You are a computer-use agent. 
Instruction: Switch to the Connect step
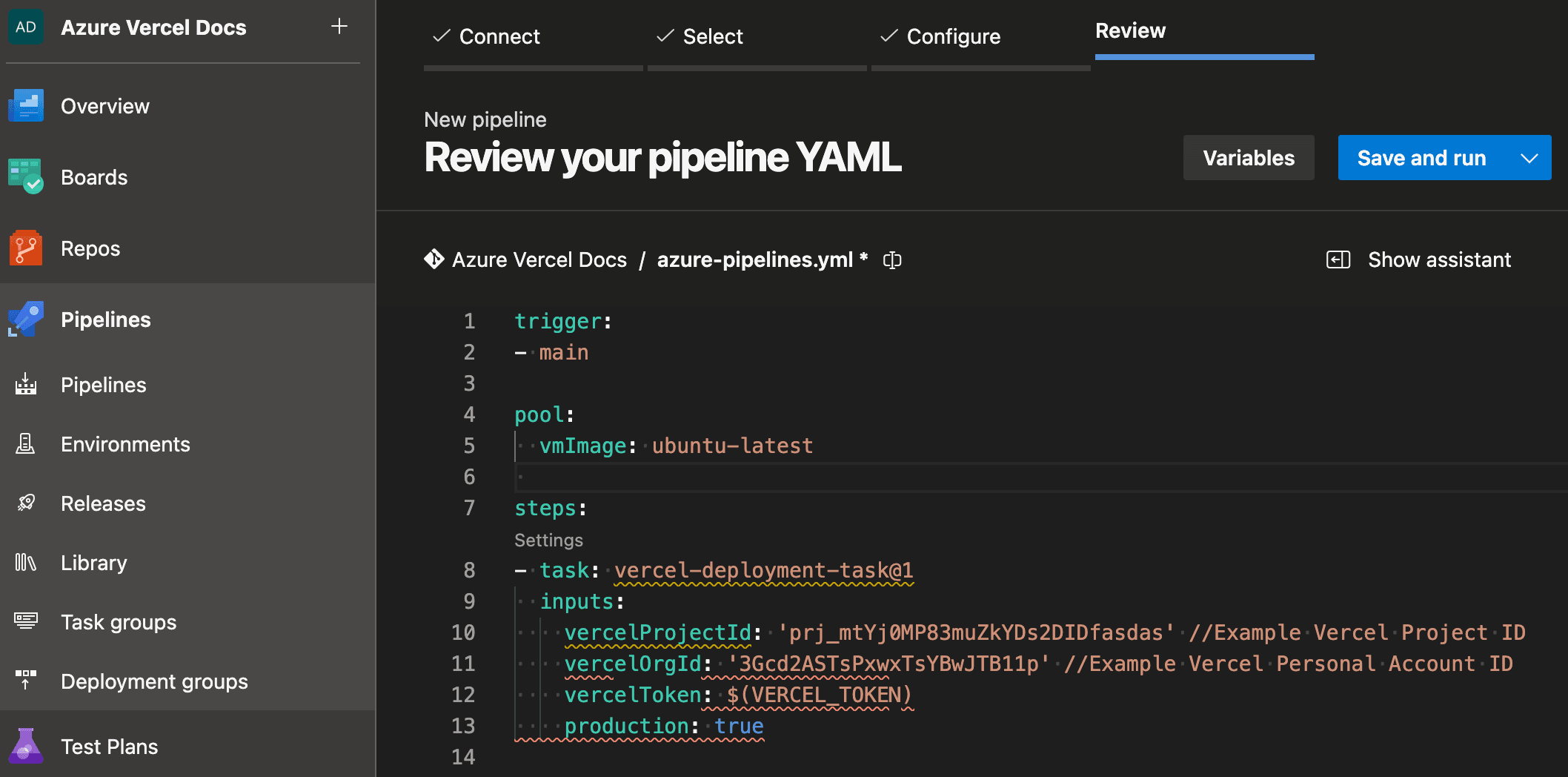tap(499, 36)
